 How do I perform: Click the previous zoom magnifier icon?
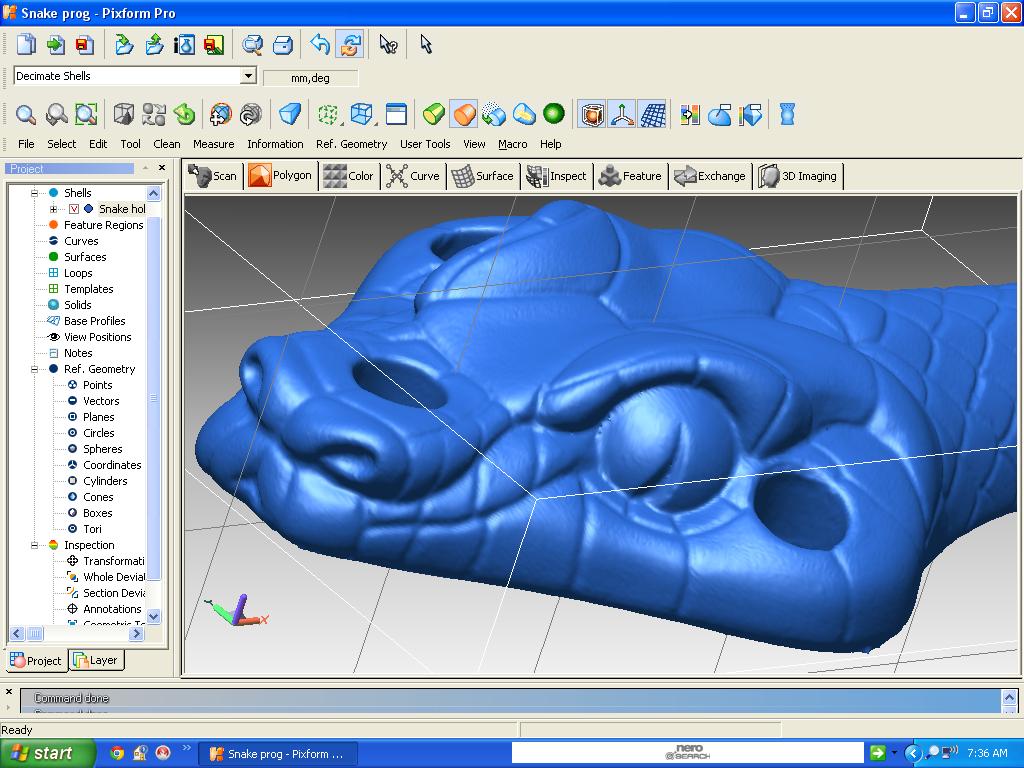pos(57,114)
